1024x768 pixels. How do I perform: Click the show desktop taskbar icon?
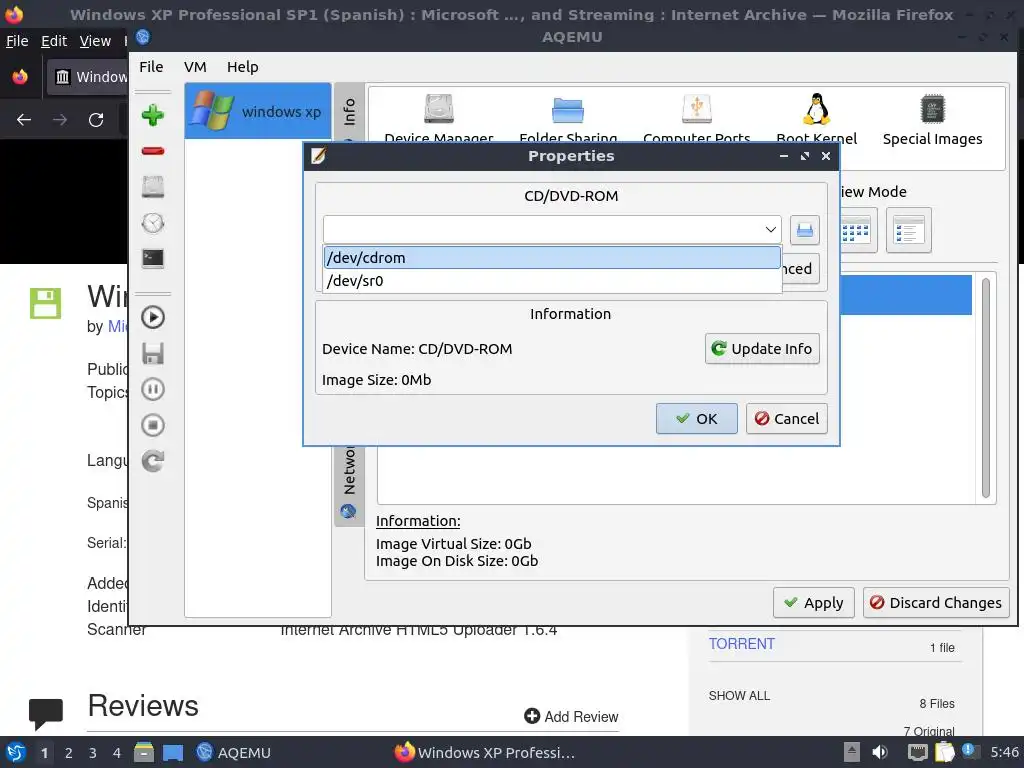[x=173, y=752]
